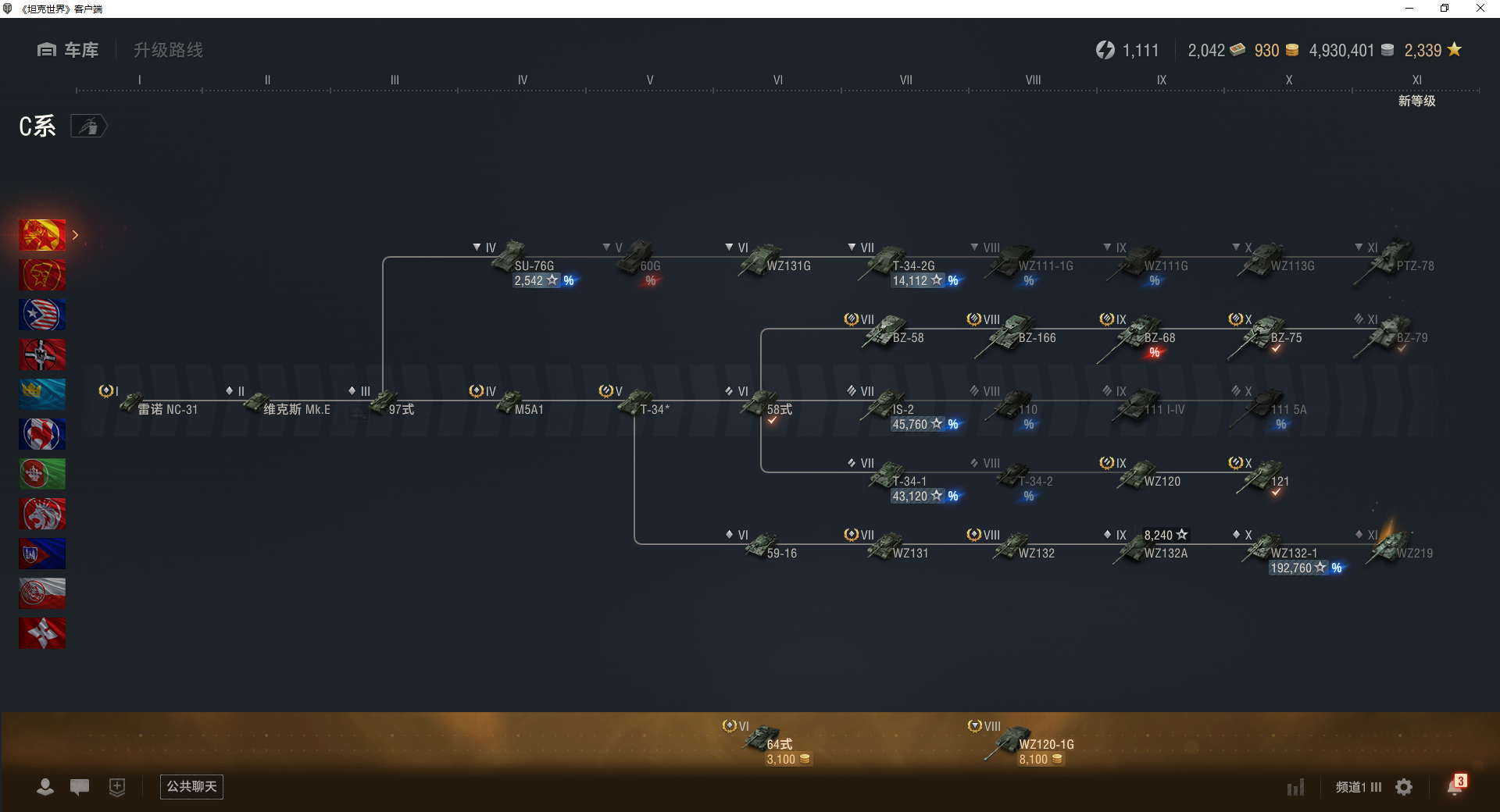Open the shield plus icon in bottom bar
1500x812 pixels.
point(117,787)
